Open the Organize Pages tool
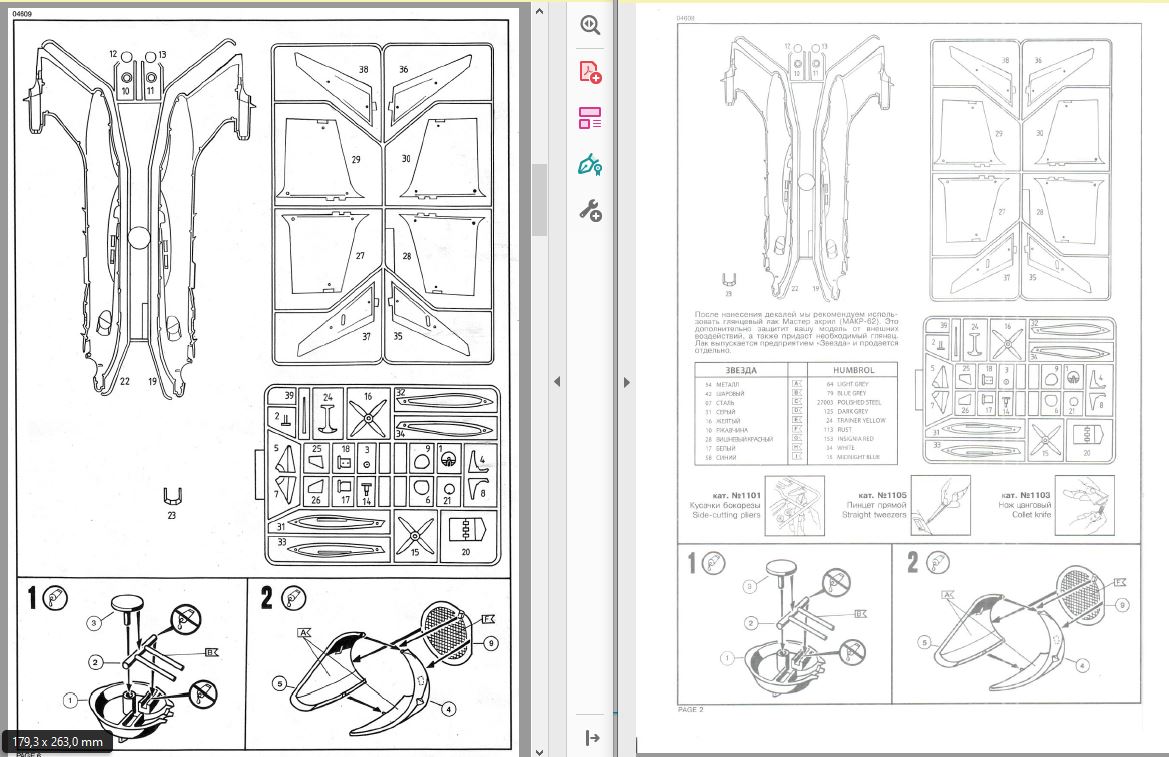The height and width of the screenshot is (757, 1169). 590,118
